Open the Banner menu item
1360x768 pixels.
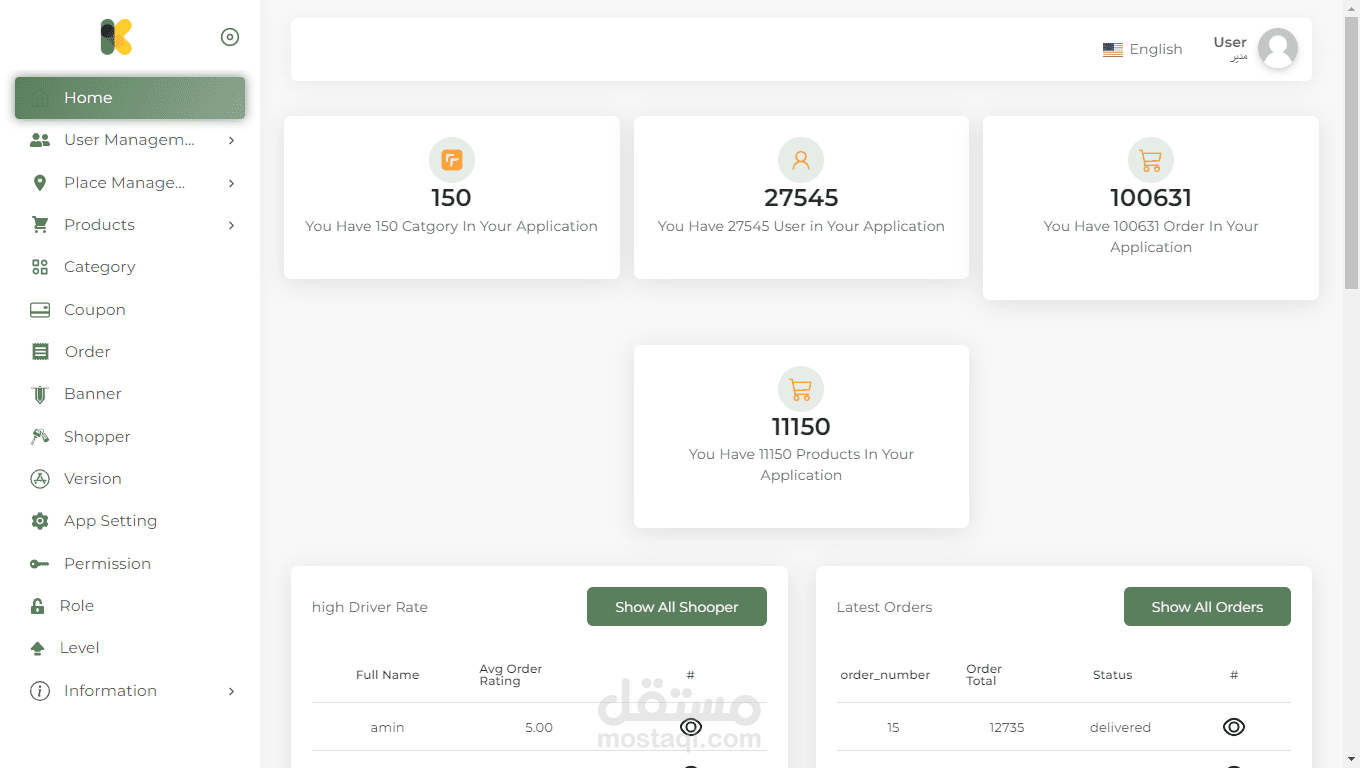(130, 394)
